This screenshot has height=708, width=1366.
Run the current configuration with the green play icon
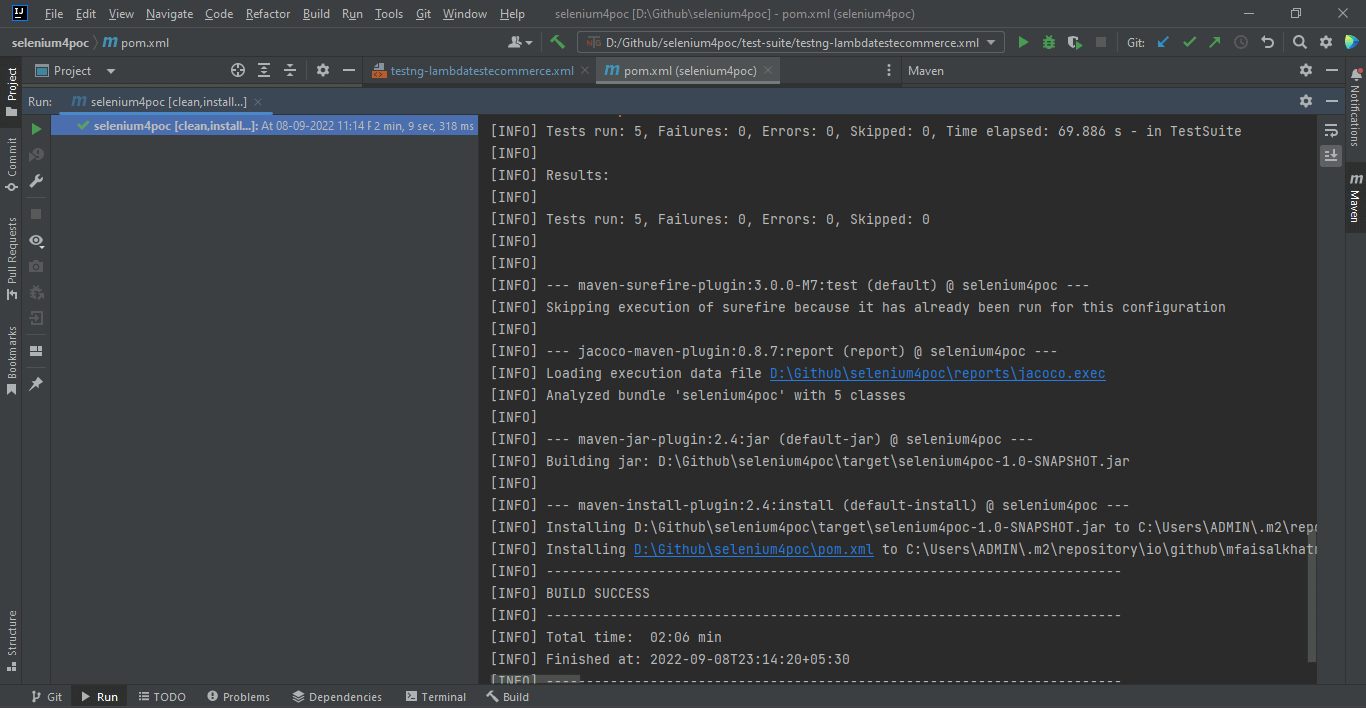[x=1022, y=42]
